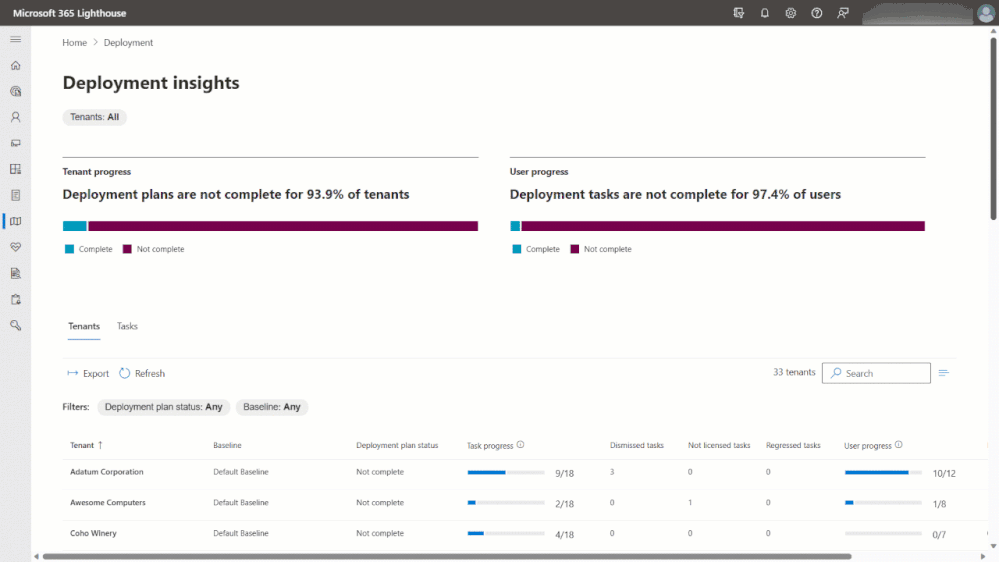The height and width of the screenshot is (562, 999).
Task: Click the Home breadcrumb link
Action: tap(74, 43)
